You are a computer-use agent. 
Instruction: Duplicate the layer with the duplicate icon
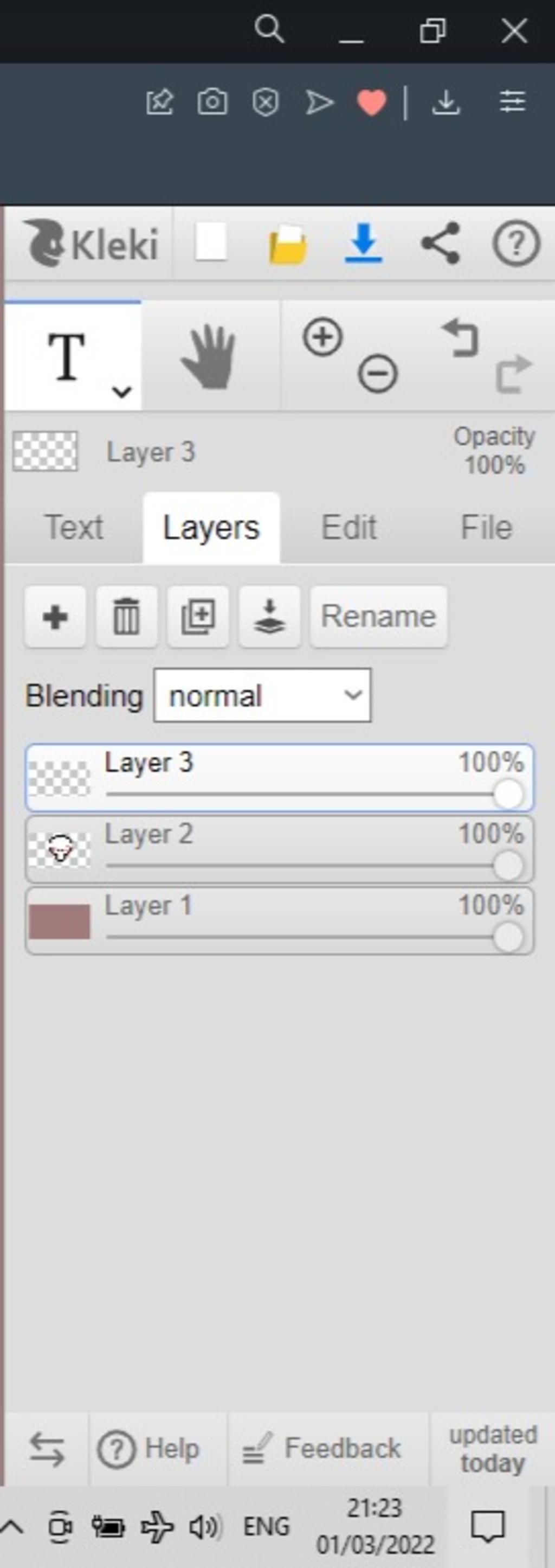click(x=198, y=617)
